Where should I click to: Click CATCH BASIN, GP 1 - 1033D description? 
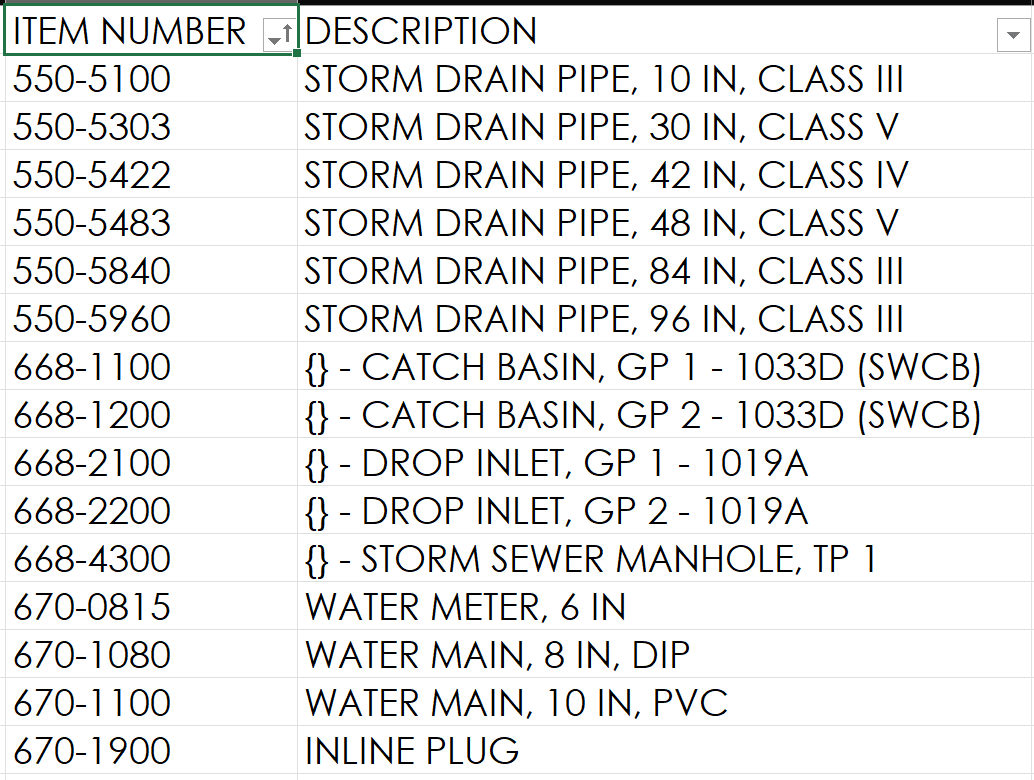pyautogui.click(x=642, y=367)
